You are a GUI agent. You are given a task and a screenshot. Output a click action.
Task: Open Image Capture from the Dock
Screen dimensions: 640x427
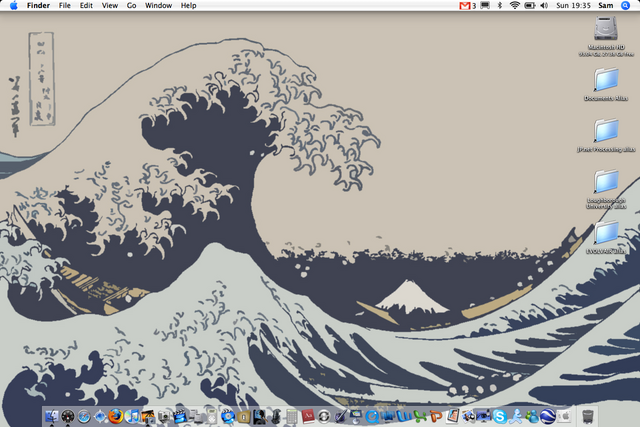click(x=164, y=416)
